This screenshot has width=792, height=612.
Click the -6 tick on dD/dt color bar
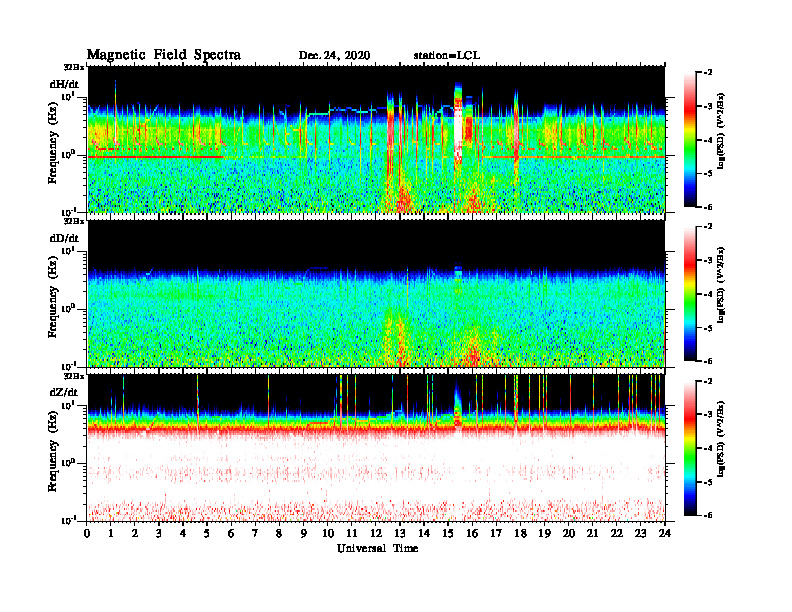pos(708,361)
